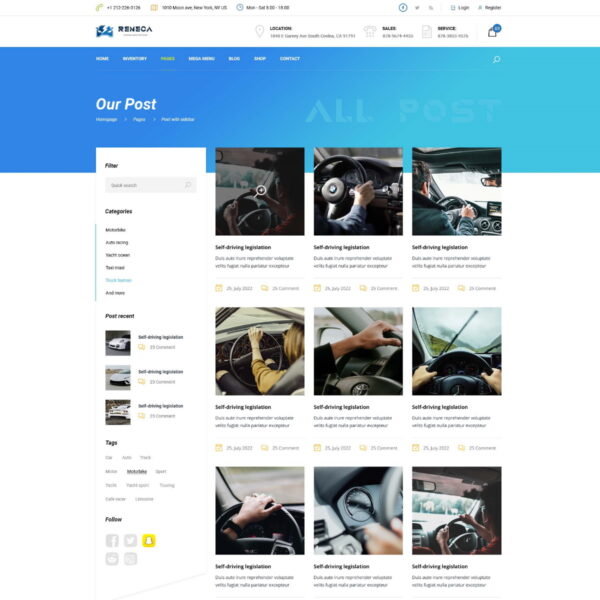
Task: Click the Instagram follow icon in sidebar
Action: (x=130, y=558)
